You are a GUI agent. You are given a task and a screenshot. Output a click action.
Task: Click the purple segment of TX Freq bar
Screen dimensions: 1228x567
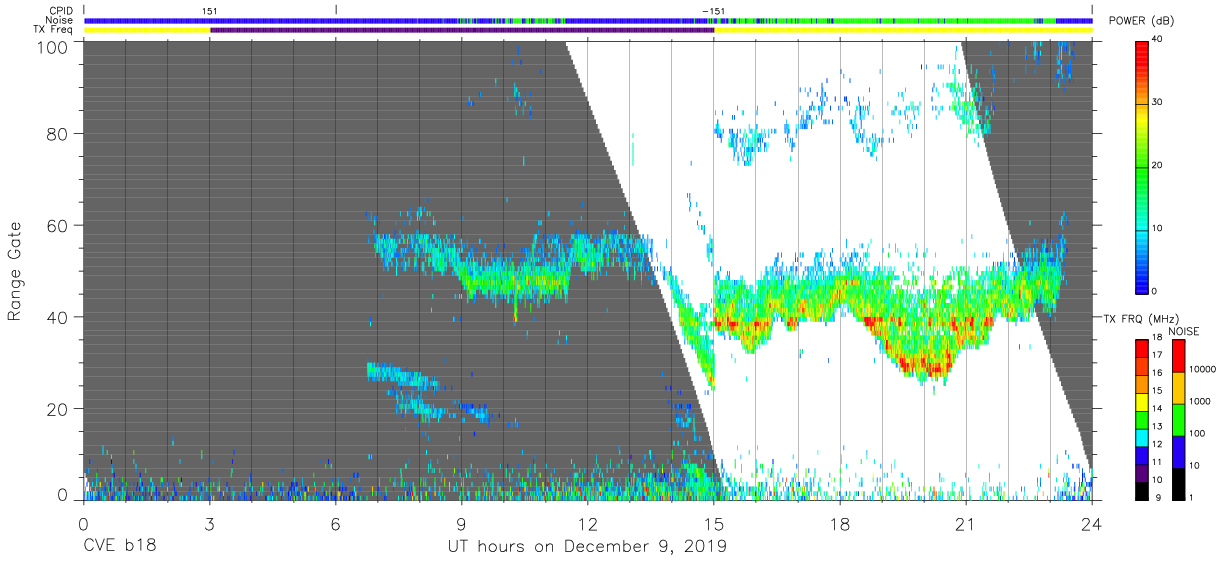tap(462, 30)
